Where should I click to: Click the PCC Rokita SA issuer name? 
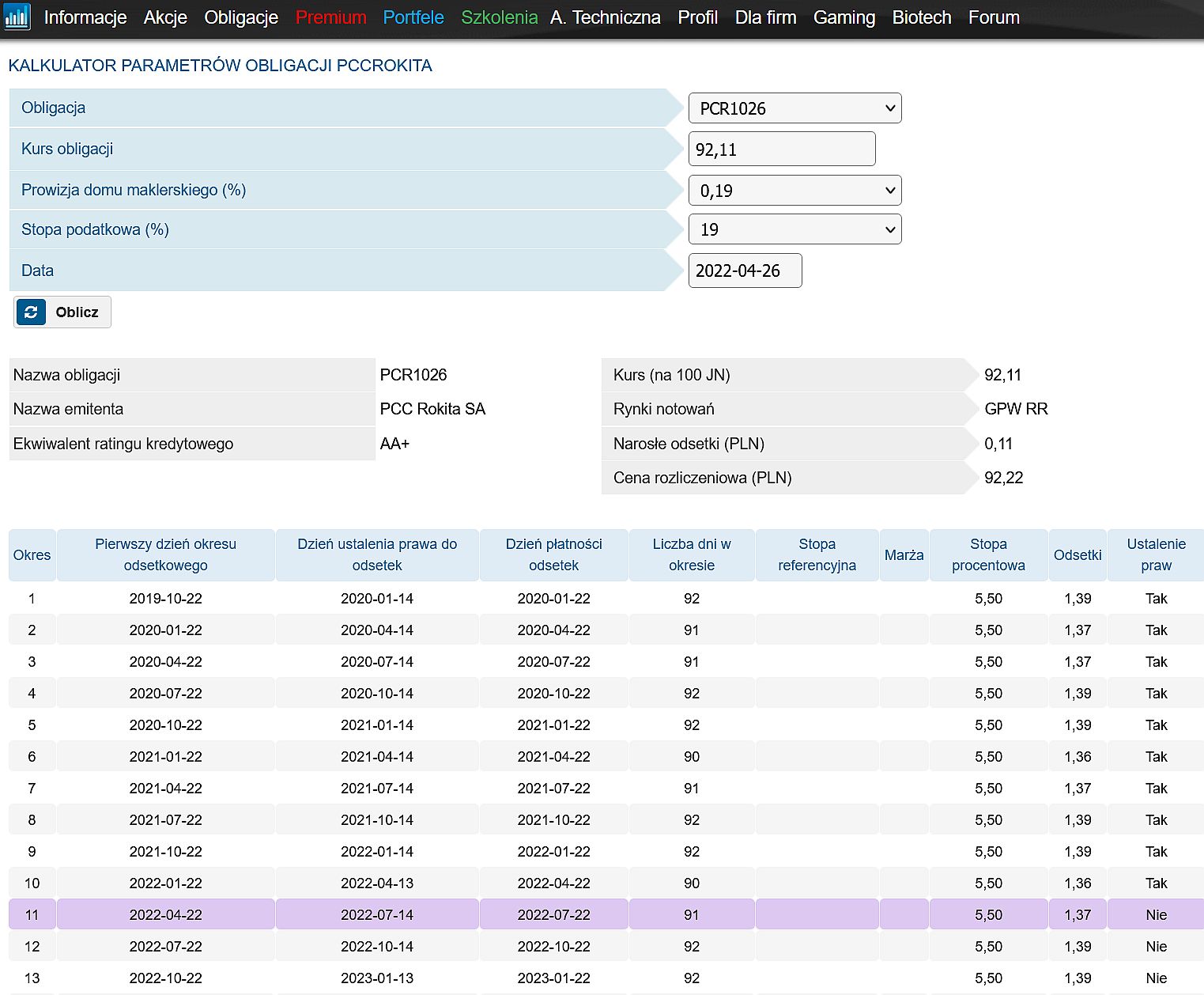pyautogui.click(x=432, y=409)
